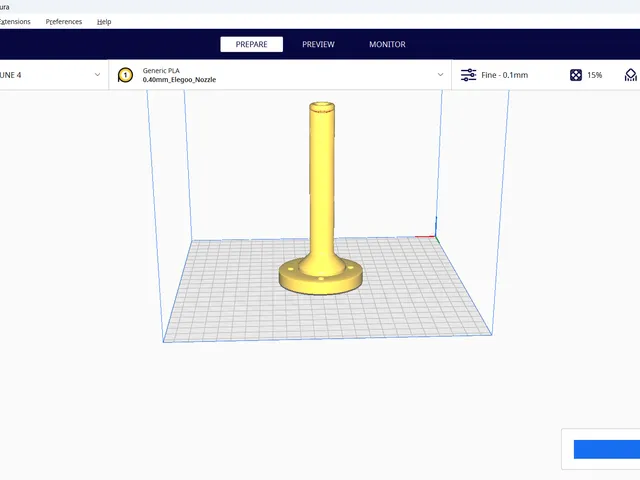Switch to the PREPARE stage tab
Image resolution: width=640 pixels, height=480 pixels.
pos(251,44)
